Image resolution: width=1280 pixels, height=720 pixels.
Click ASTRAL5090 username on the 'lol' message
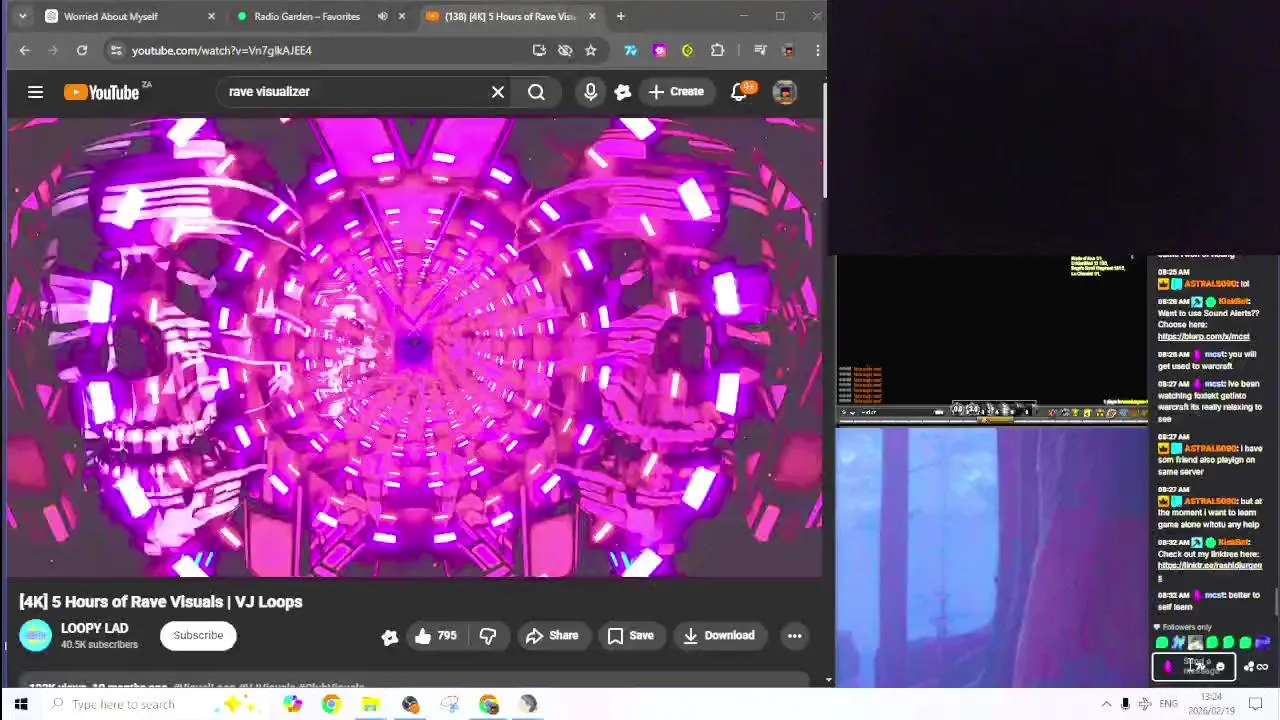coord(1210,284)
